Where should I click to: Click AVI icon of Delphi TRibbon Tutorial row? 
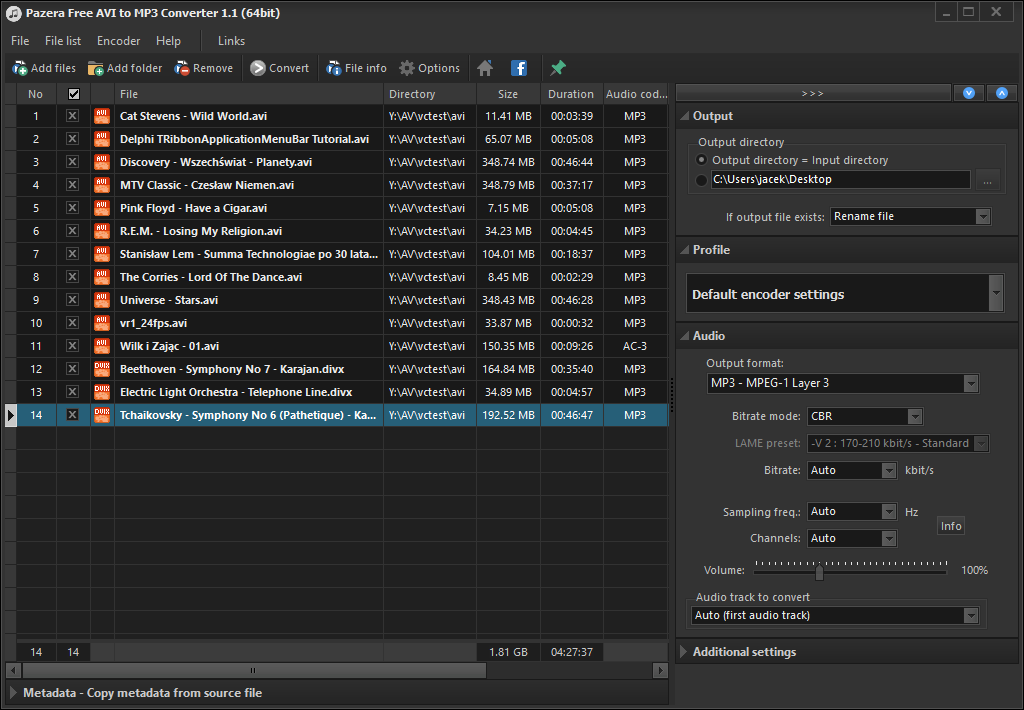[102, 139]
